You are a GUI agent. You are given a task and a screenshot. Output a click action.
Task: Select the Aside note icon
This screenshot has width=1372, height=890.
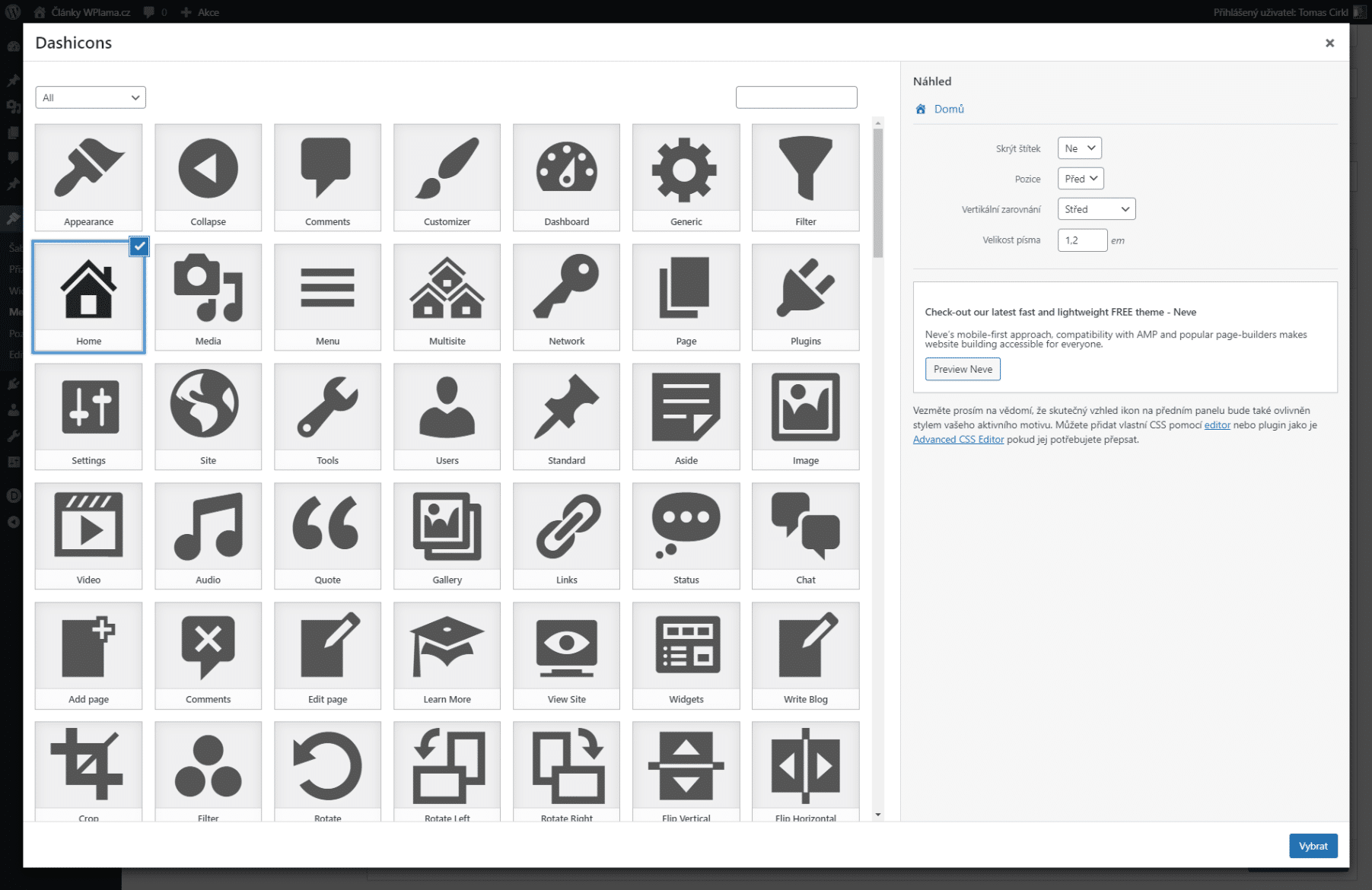pyautogui.click(x=686, y=416)
